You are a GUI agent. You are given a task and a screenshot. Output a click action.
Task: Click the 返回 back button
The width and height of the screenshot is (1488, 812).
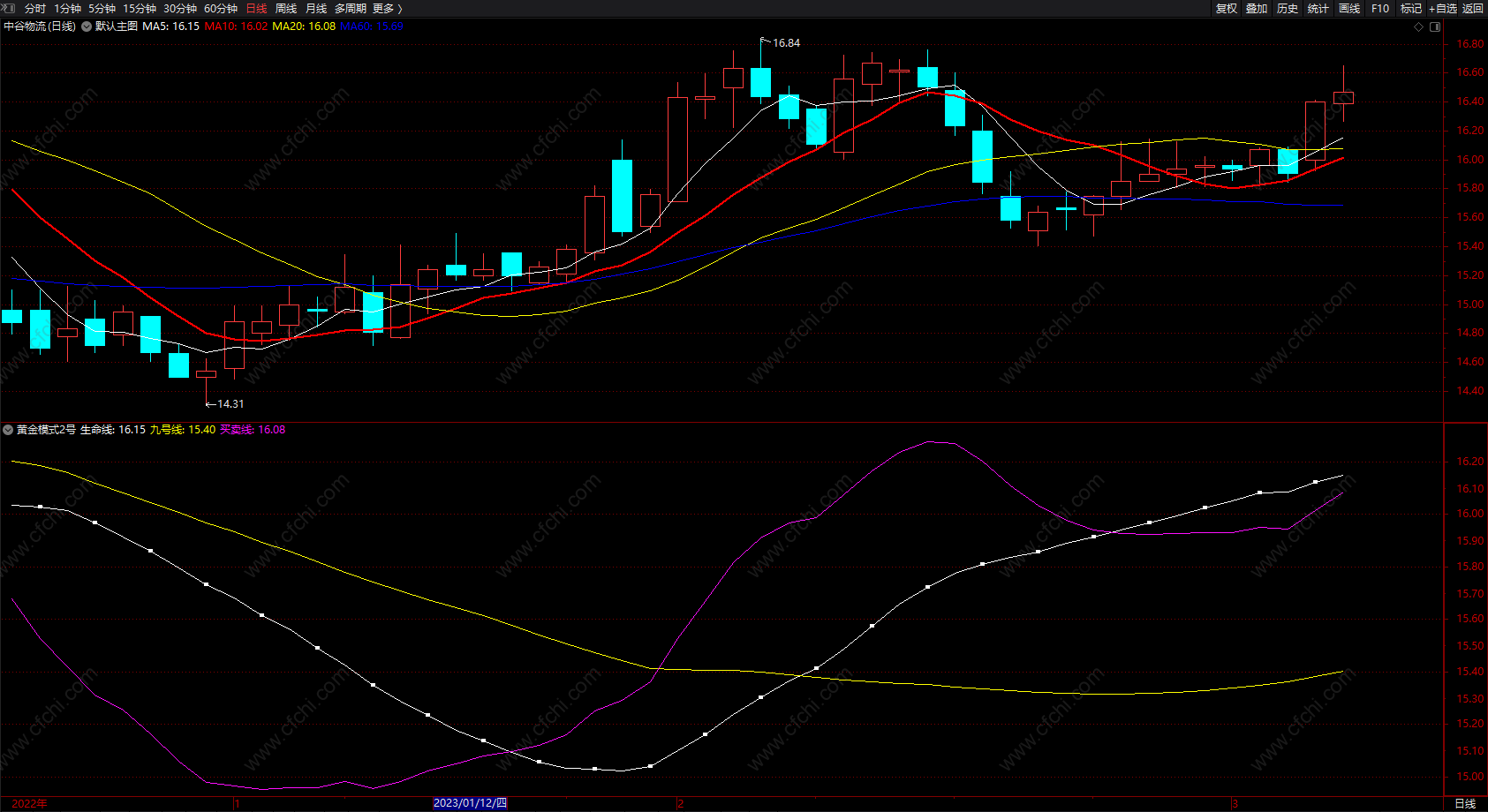(x=1473, y=8)
